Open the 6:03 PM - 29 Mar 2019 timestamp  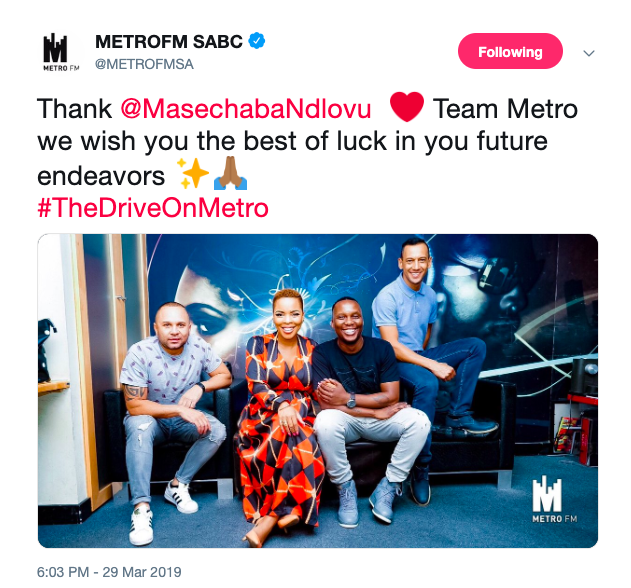click(x=109, y=572)
